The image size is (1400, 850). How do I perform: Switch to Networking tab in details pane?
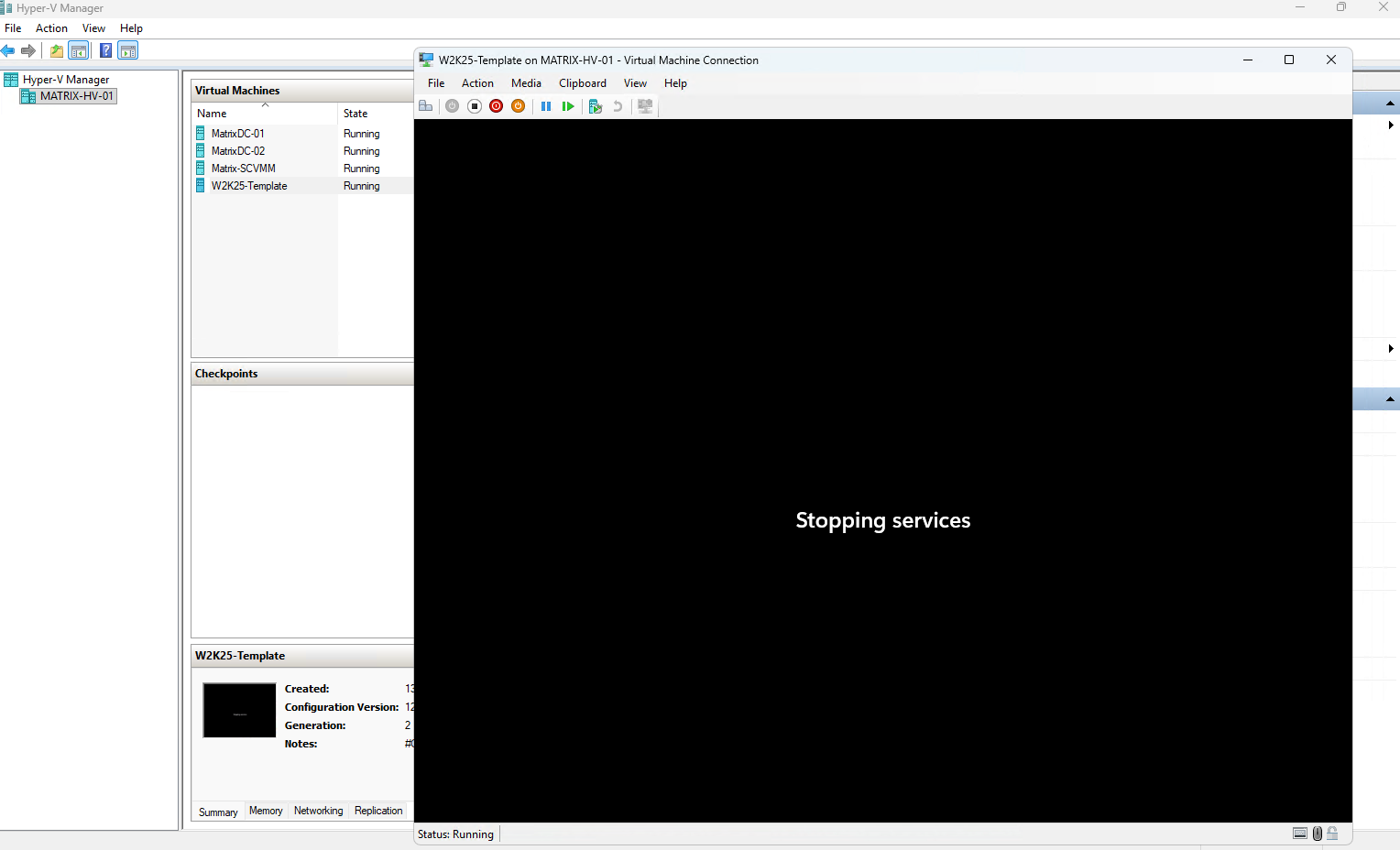[x=318, y=811]
